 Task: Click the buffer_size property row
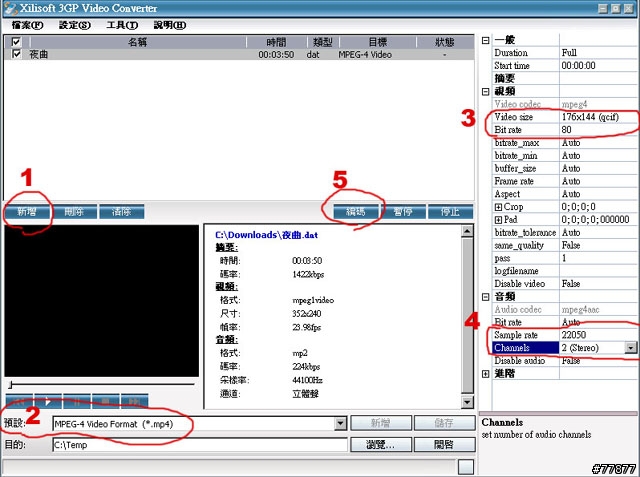click(564, 169)
